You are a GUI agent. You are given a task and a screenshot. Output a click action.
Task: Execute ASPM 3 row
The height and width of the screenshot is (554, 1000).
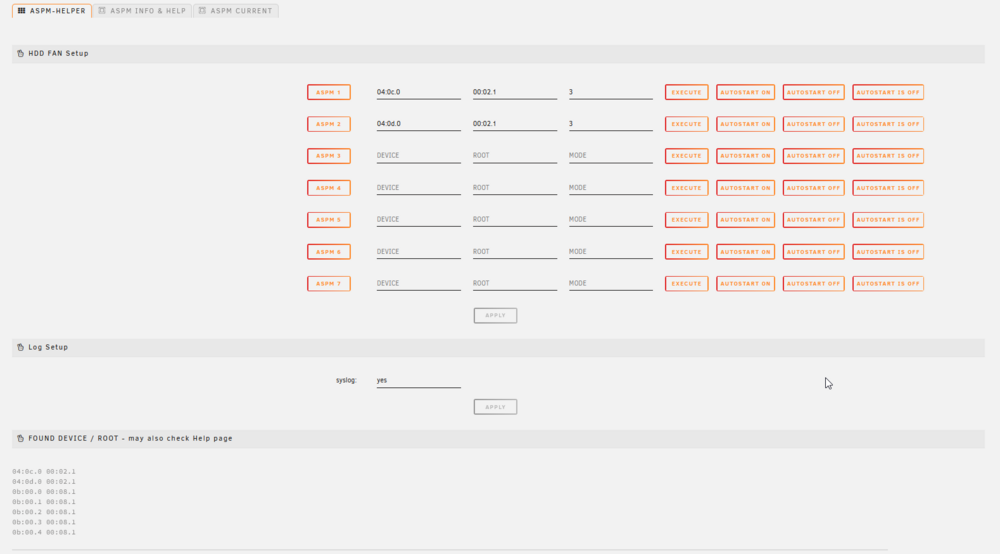[x=686, y=156]
